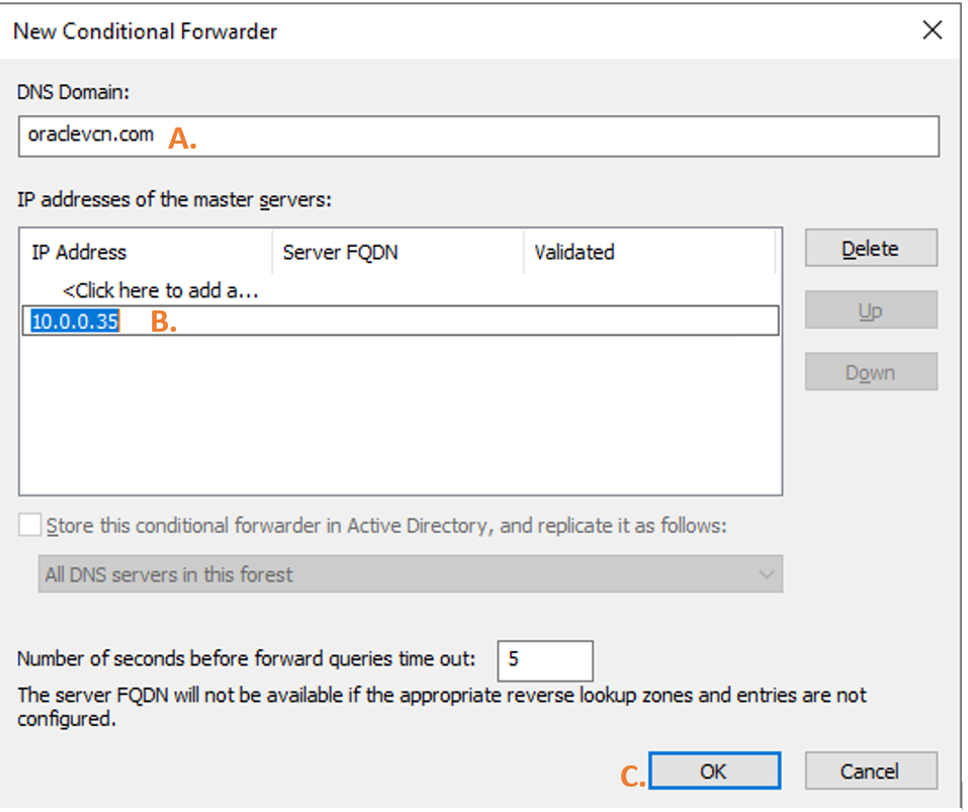Image resolution: width=968 pixels, height=812 pixels.
Task: Dismiss the dialog using Cancel
Action: (870, 771)
